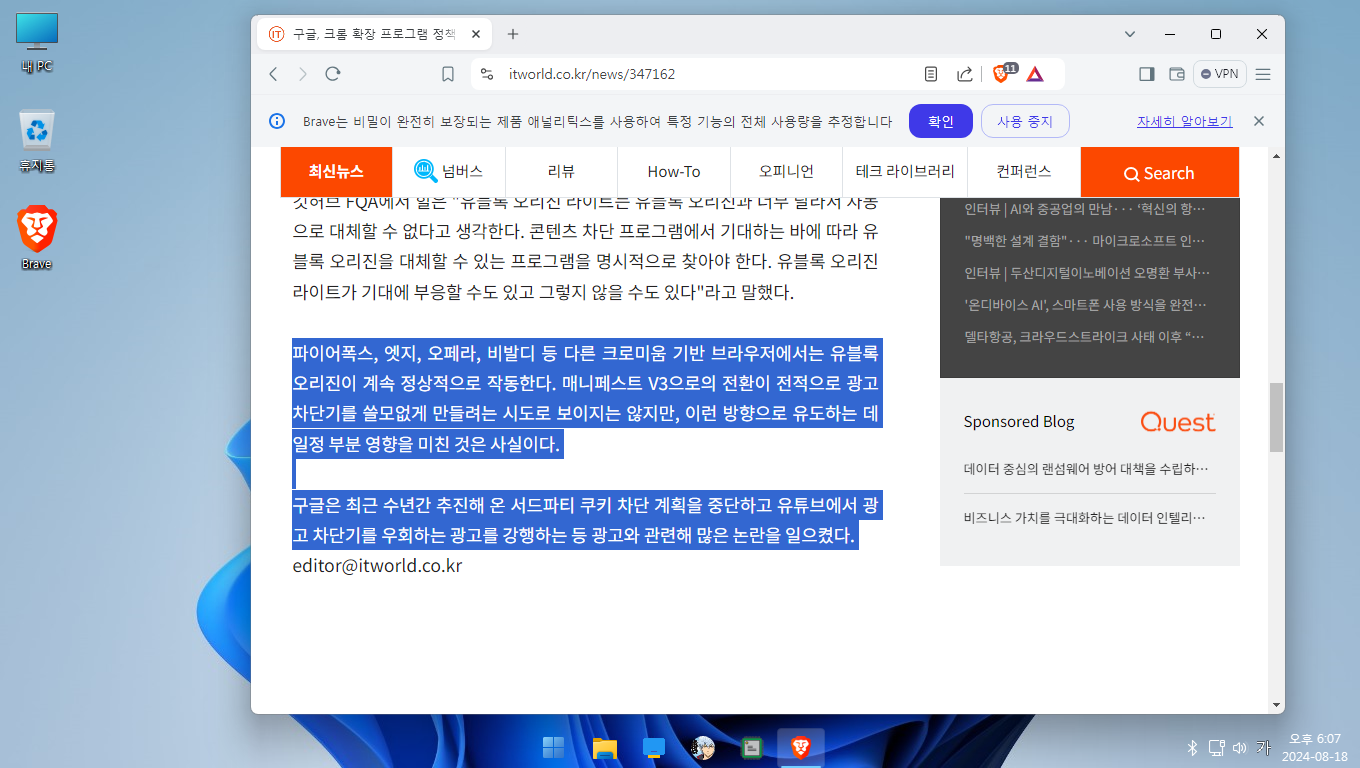This screenshot has height=768, width=1360.
Task: Open the 오피니언 section
Action: pyautogui.click(x=786, y=172)
